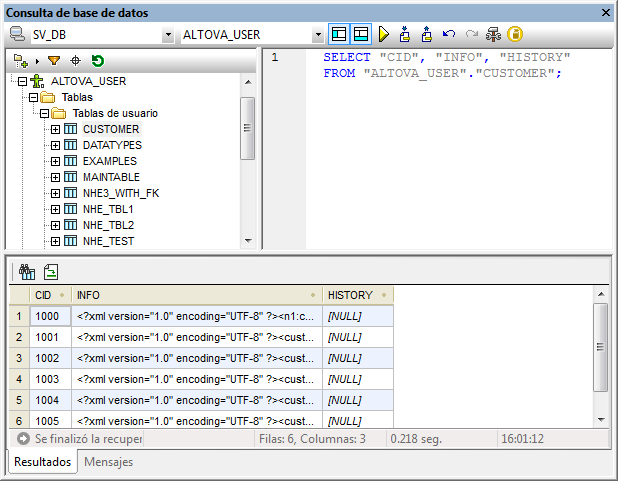
Task: Click the HISTORY column header
Action: pyautogui.click(x=351, y=295)
